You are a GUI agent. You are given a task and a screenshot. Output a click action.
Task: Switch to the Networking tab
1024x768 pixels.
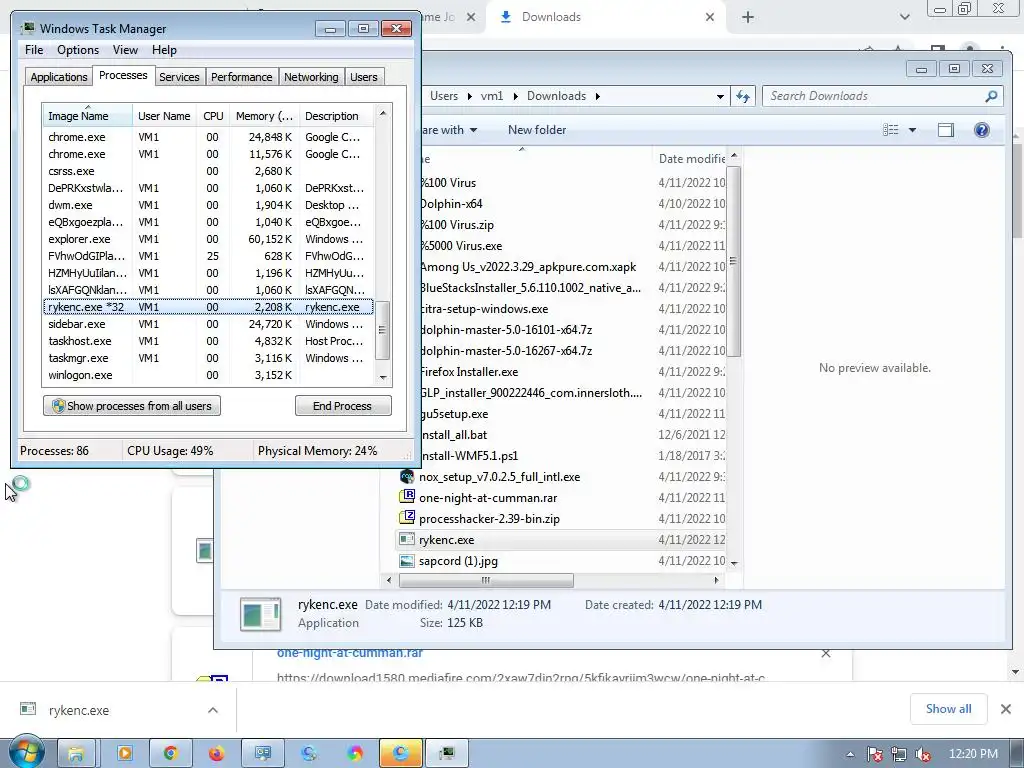pos(311,76)
